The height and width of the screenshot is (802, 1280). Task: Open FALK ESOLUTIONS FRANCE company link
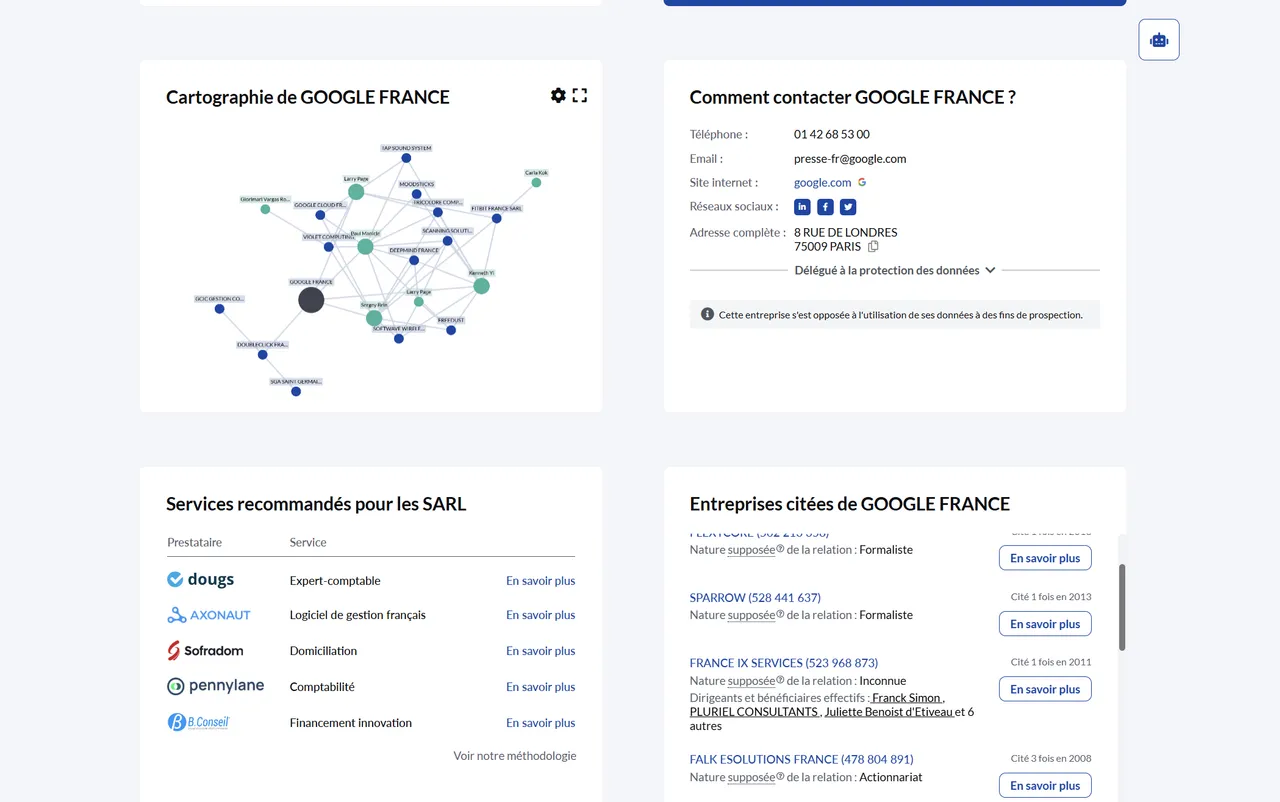[x=801, y=760]
